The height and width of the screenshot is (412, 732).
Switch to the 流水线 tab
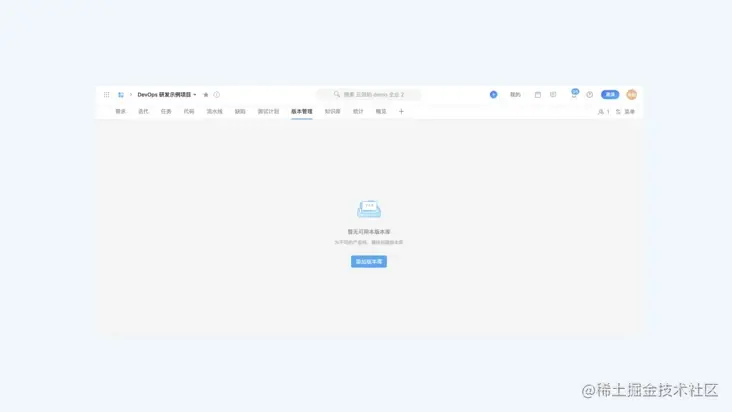point(215,112)
